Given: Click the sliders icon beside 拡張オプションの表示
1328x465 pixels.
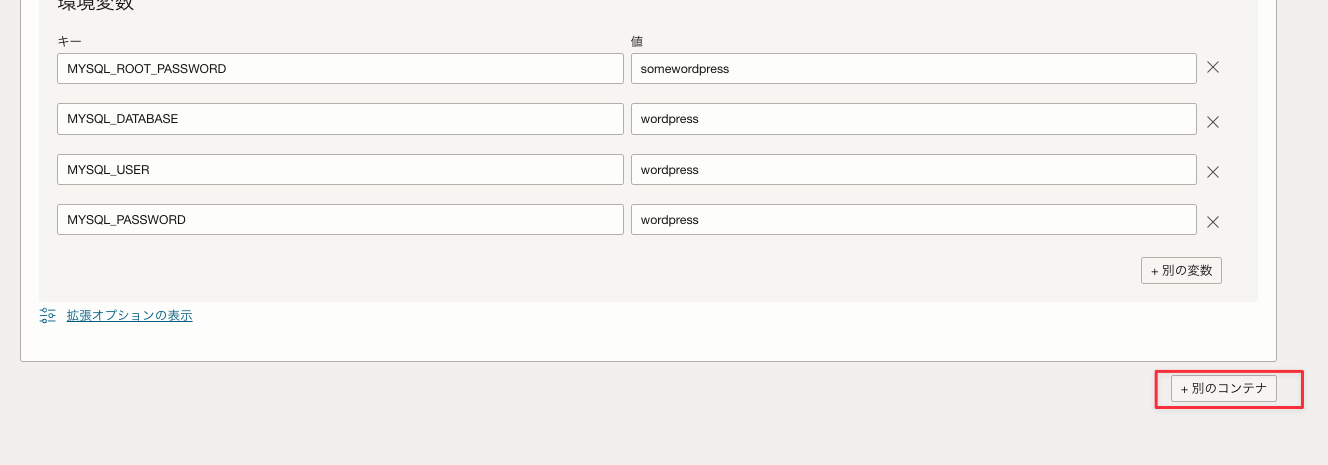Looking at the screenshot, I should tap(48, 316).
